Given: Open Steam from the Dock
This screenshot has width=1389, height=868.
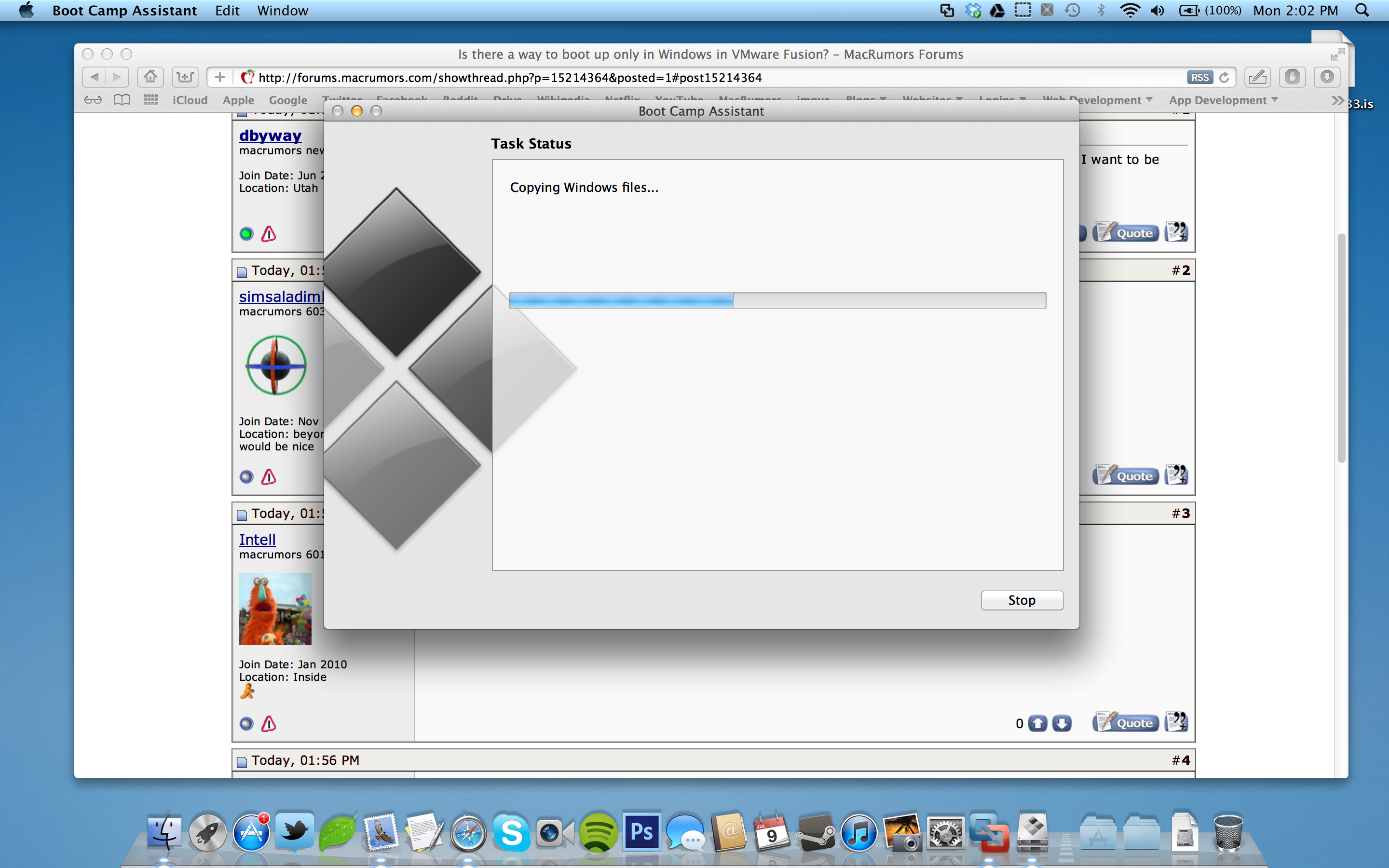Looking at the screenshot, I should click(816, 832).
